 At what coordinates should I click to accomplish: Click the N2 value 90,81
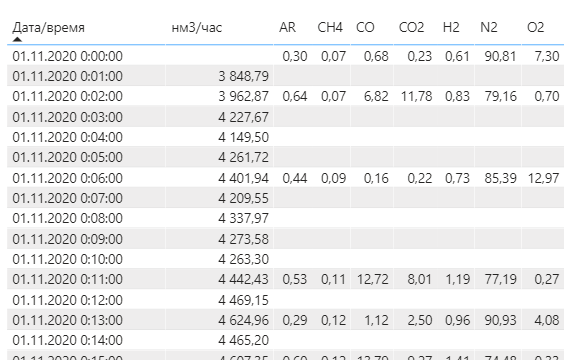point(500,56)
